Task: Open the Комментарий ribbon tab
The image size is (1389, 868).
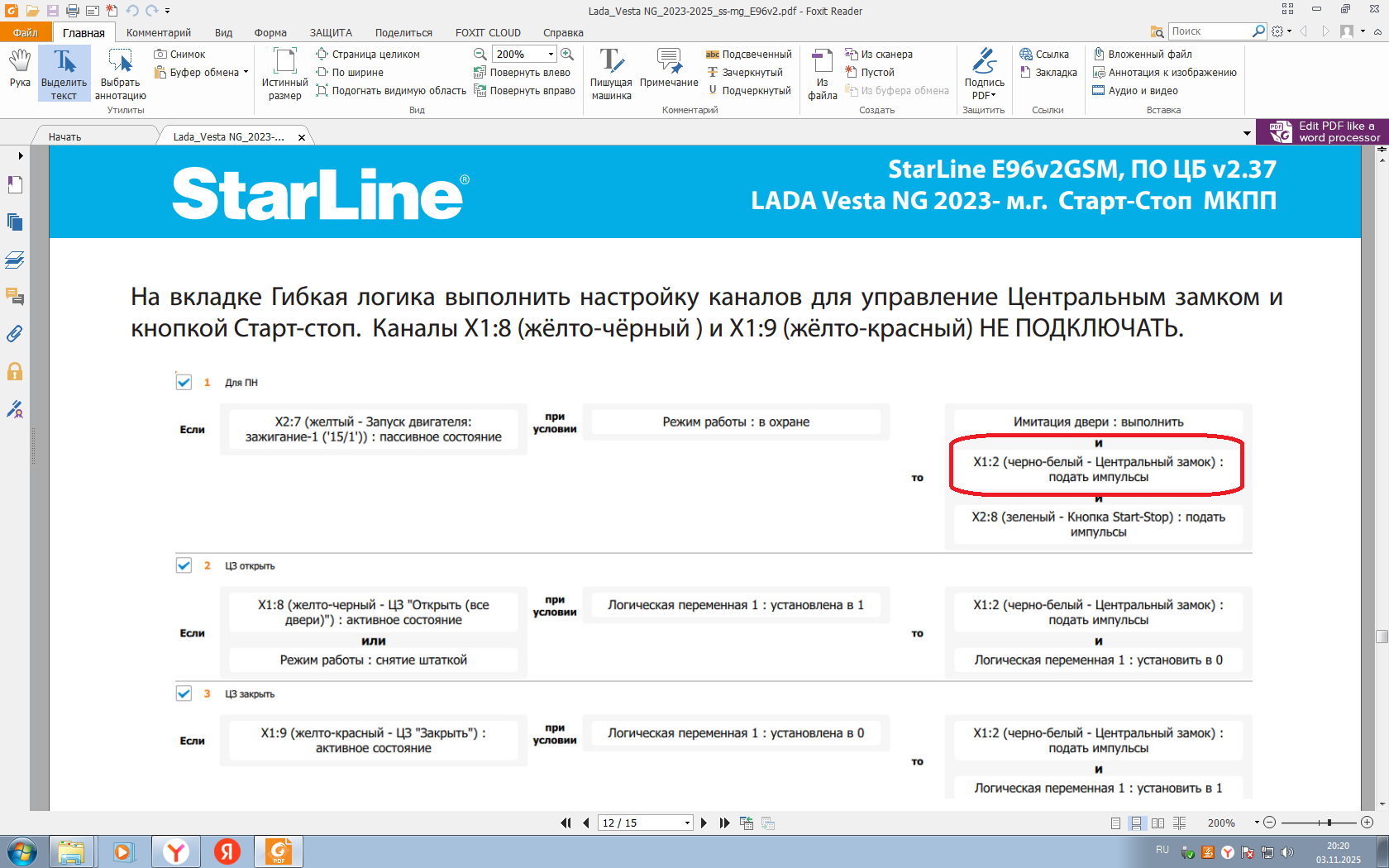Action: click(158, 33)
